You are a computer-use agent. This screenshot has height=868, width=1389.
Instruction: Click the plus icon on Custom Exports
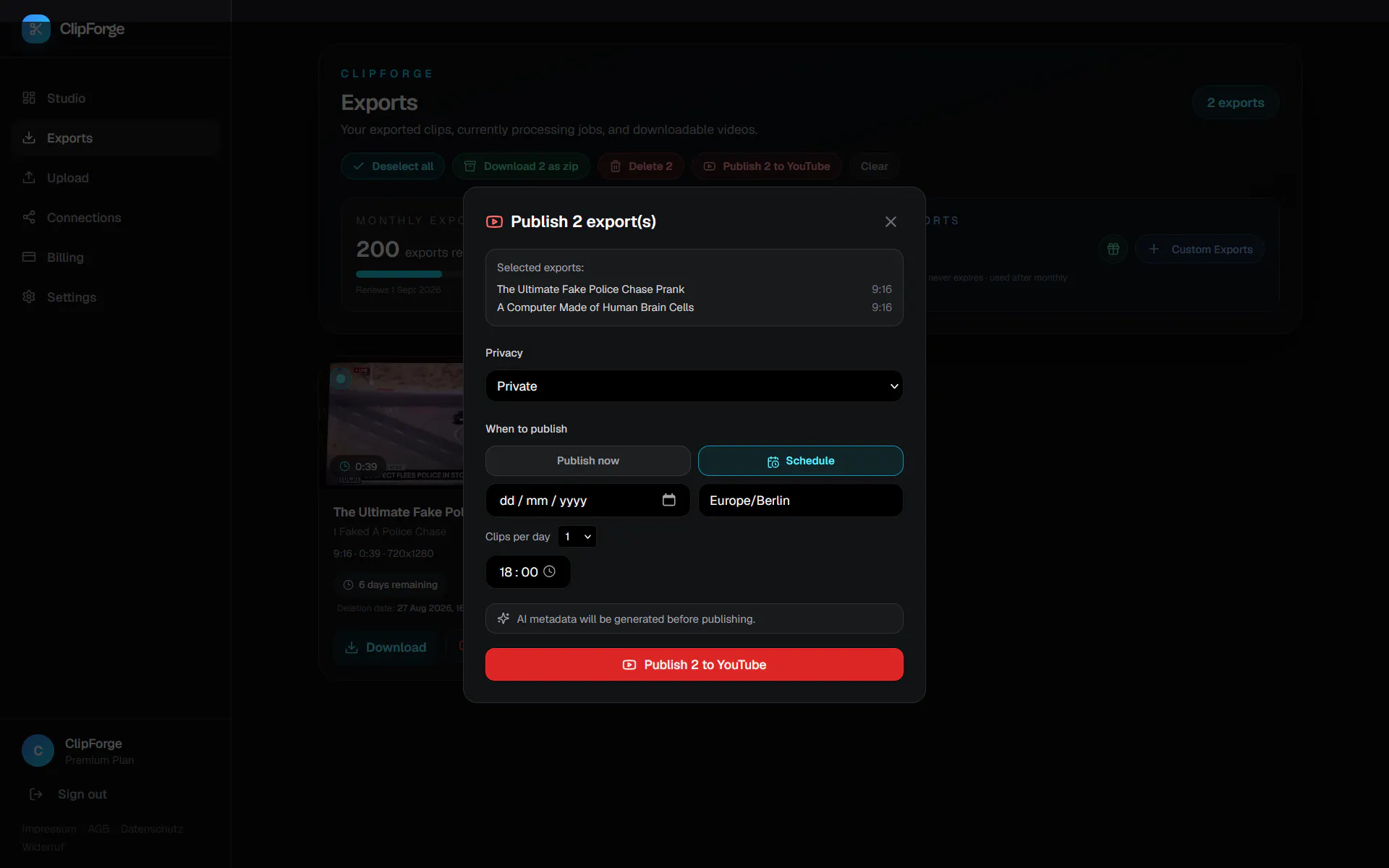tap(1154, 250)
